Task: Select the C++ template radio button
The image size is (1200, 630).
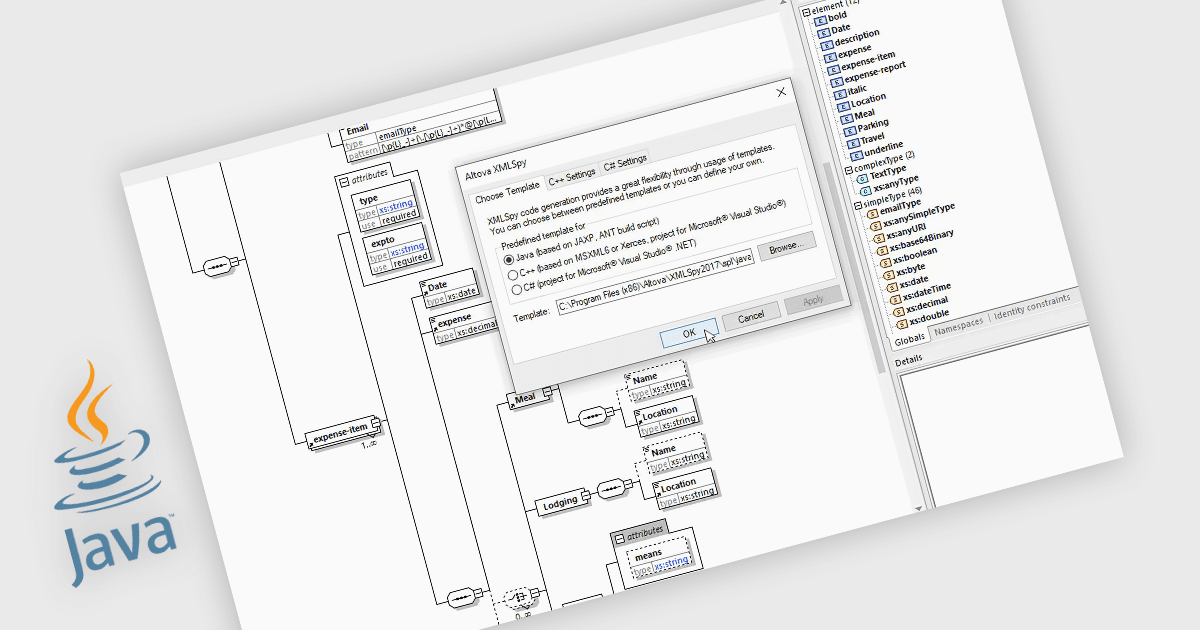Action: 512,274
